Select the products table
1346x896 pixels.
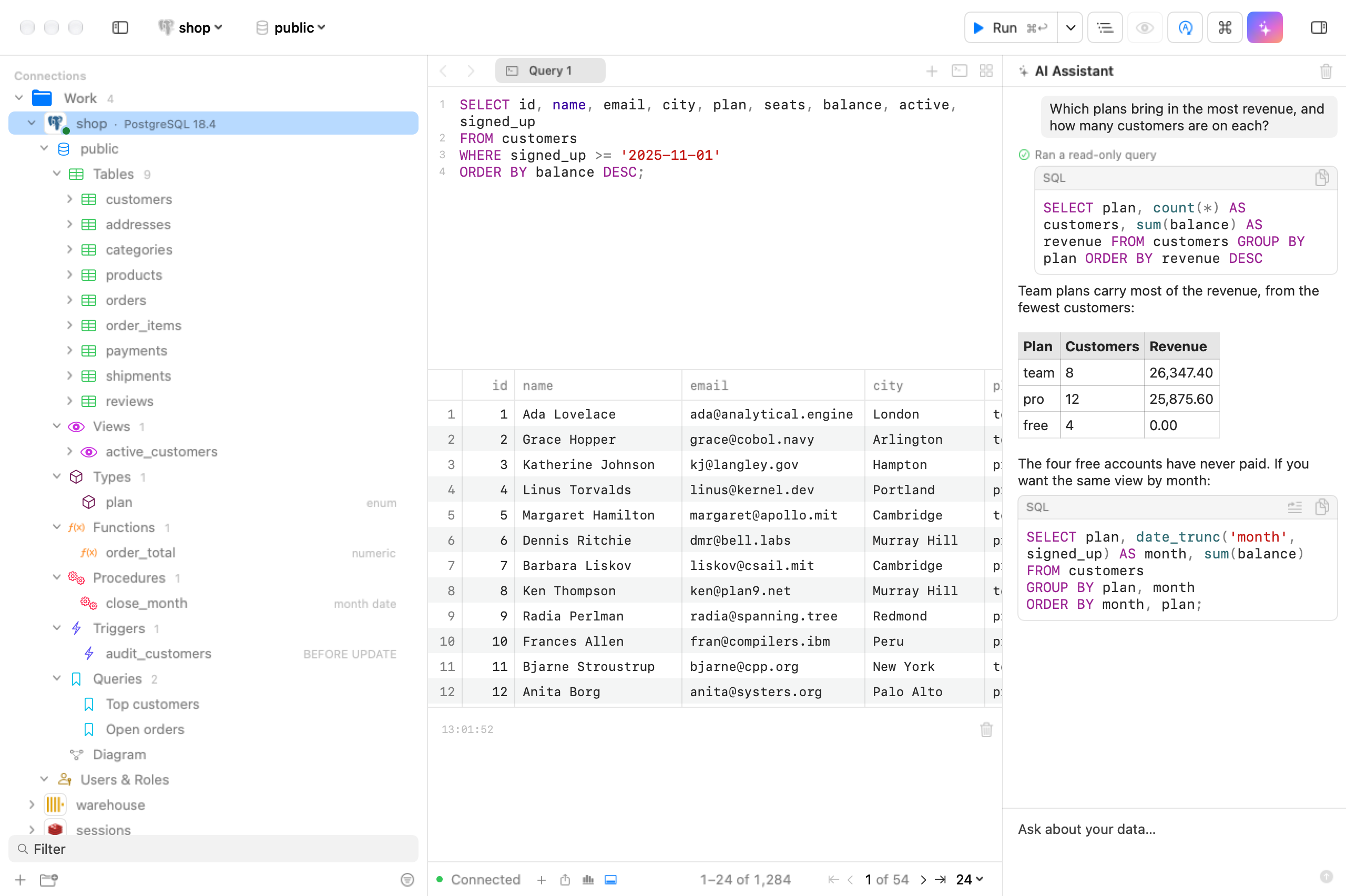[134, 275]
